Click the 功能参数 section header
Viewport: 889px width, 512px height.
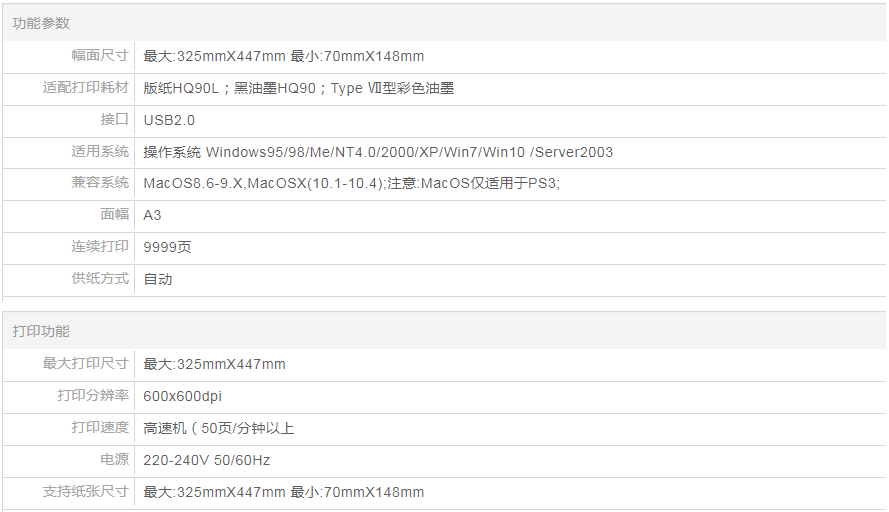41,23
